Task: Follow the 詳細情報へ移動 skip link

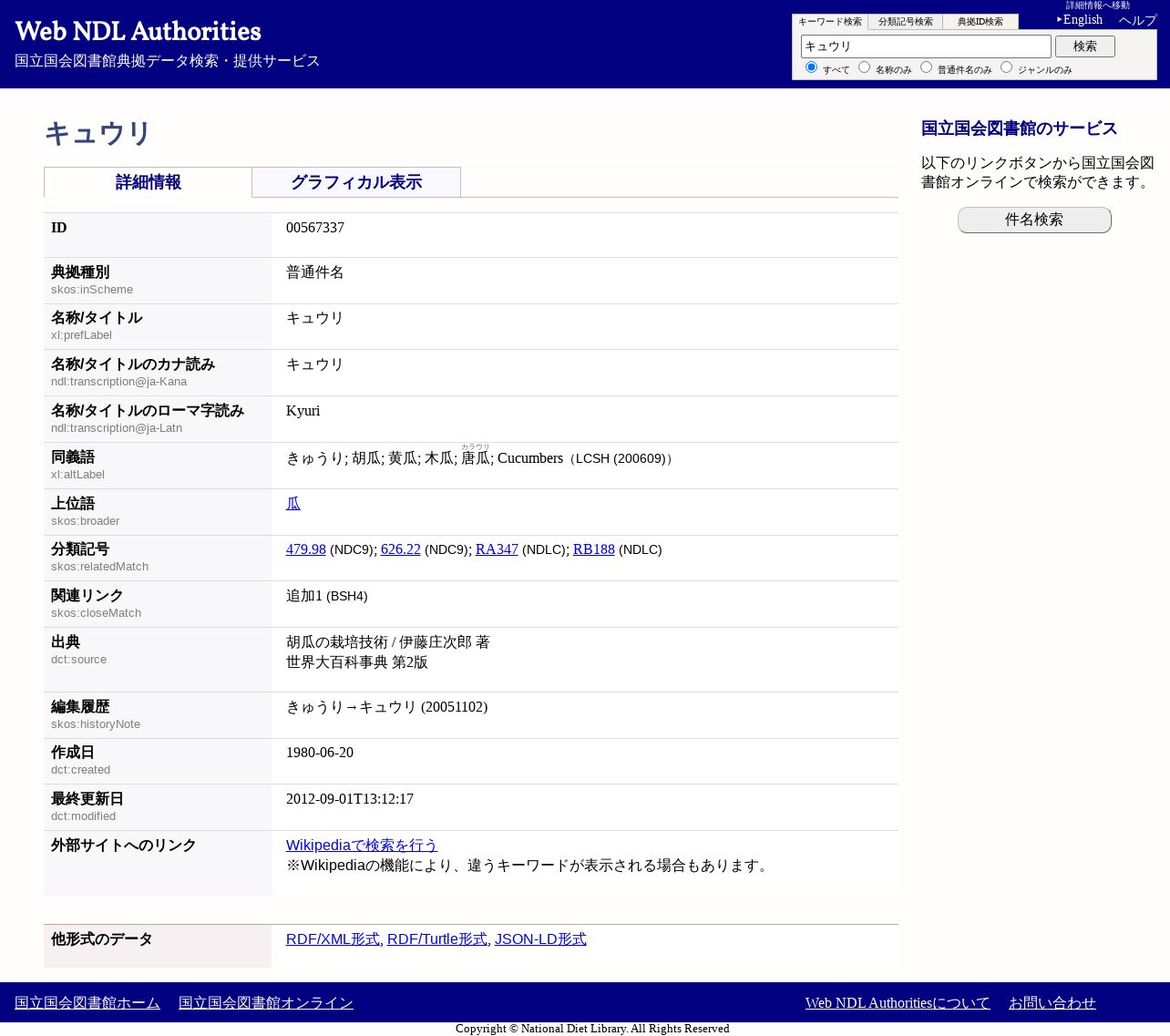Action: 1098,5
